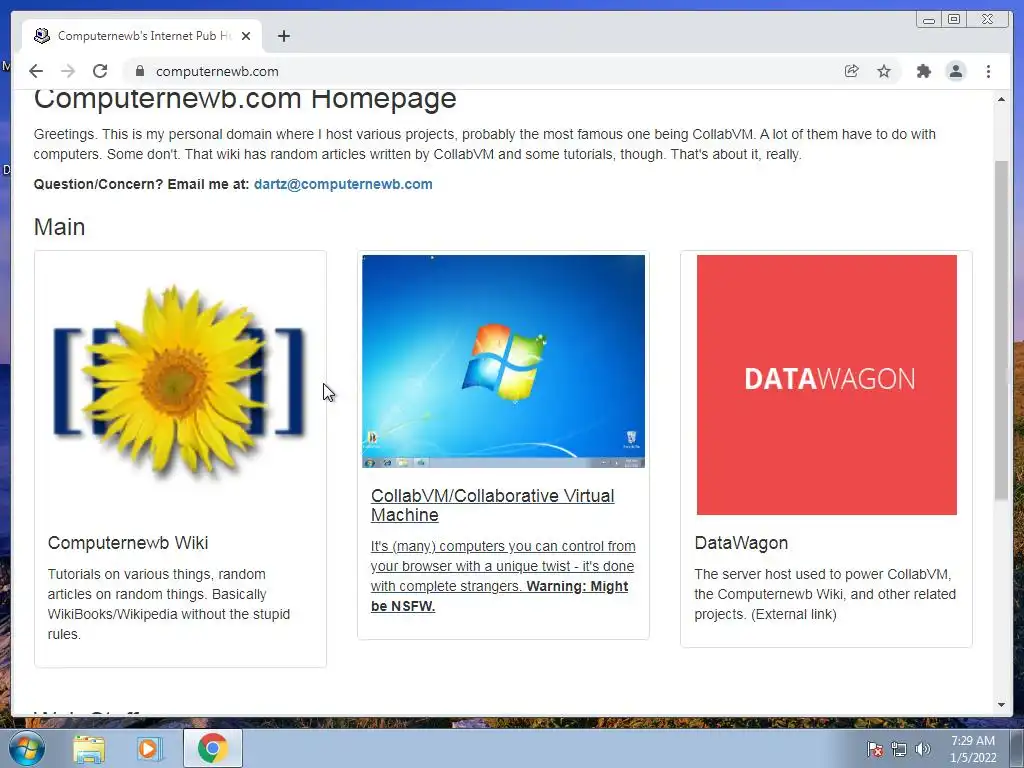The width and height of the screenshot is (1024, 768).
Task: Open the volume speaker tray icon
Action: tap(923, 749)
